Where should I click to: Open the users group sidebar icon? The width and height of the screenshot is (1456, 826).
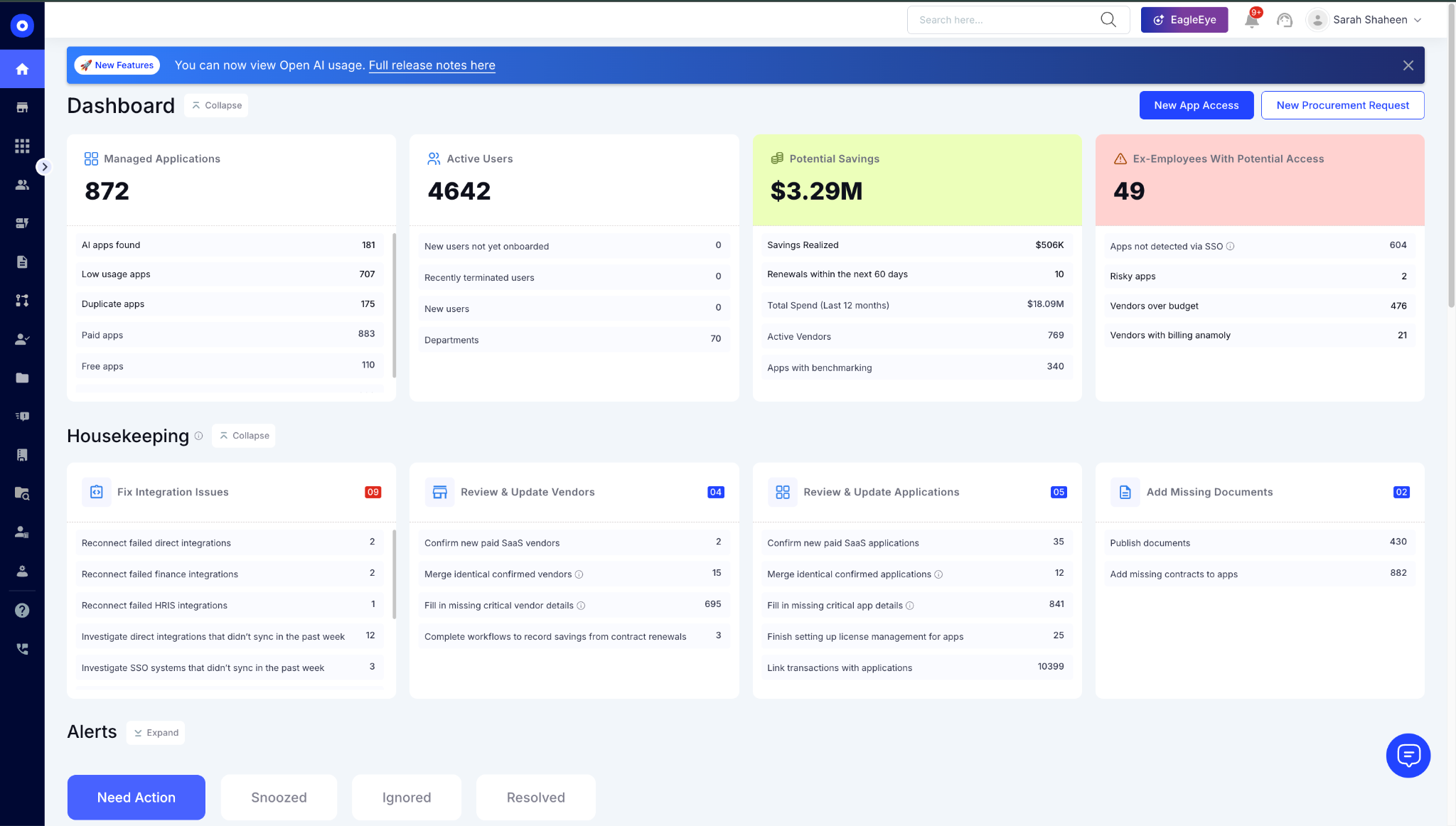(22, 185)
